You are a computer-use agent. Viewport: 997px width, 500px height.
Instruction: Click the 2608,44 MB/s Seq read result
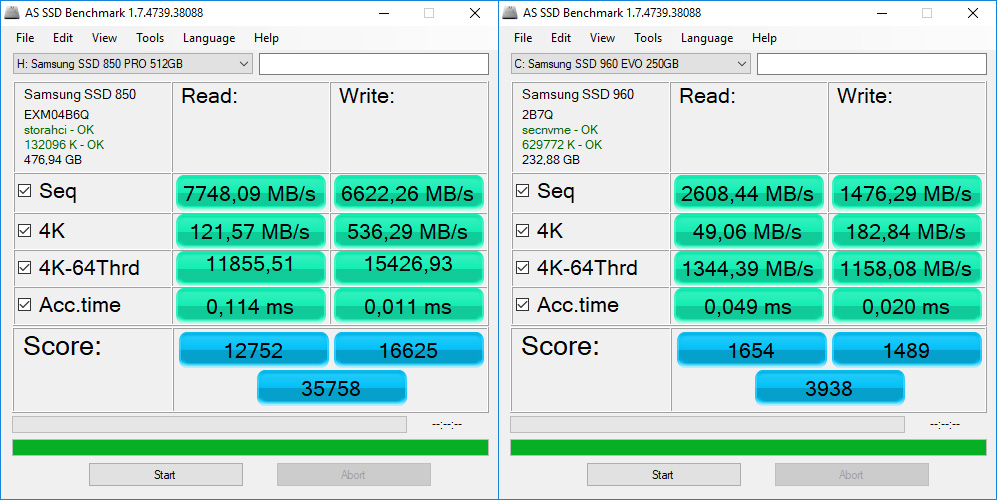point(748,193)
